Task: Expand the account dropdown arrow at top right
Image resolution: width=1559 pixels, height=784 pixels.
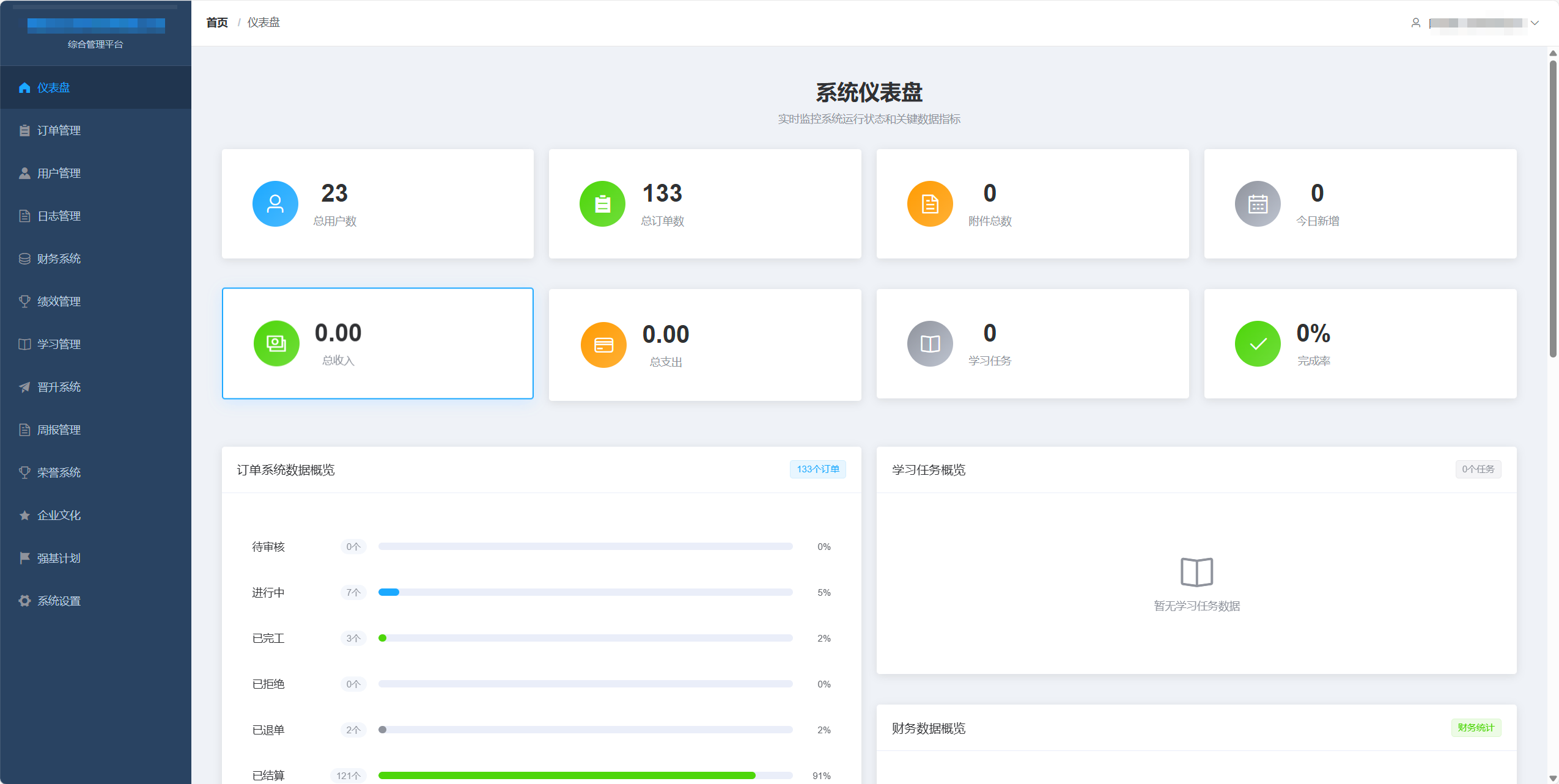Action: 1535,23
